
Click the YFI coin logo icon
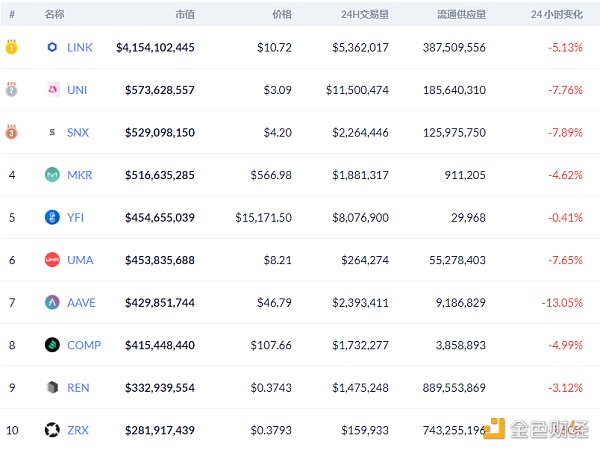[x=53, y=217]
